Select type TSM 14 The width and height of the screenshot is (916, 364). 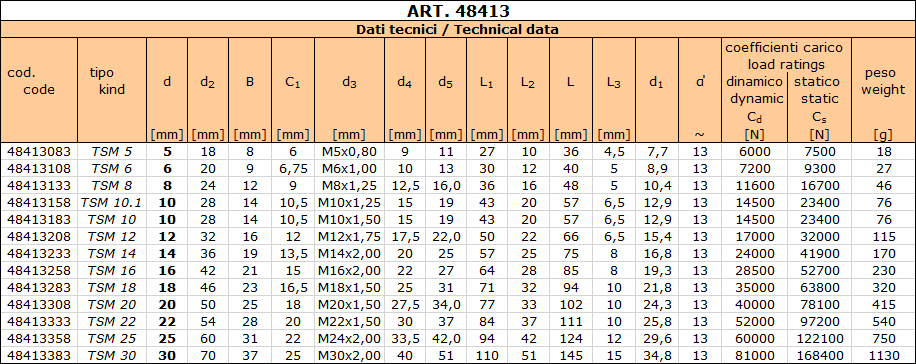[x=112, y=254]
